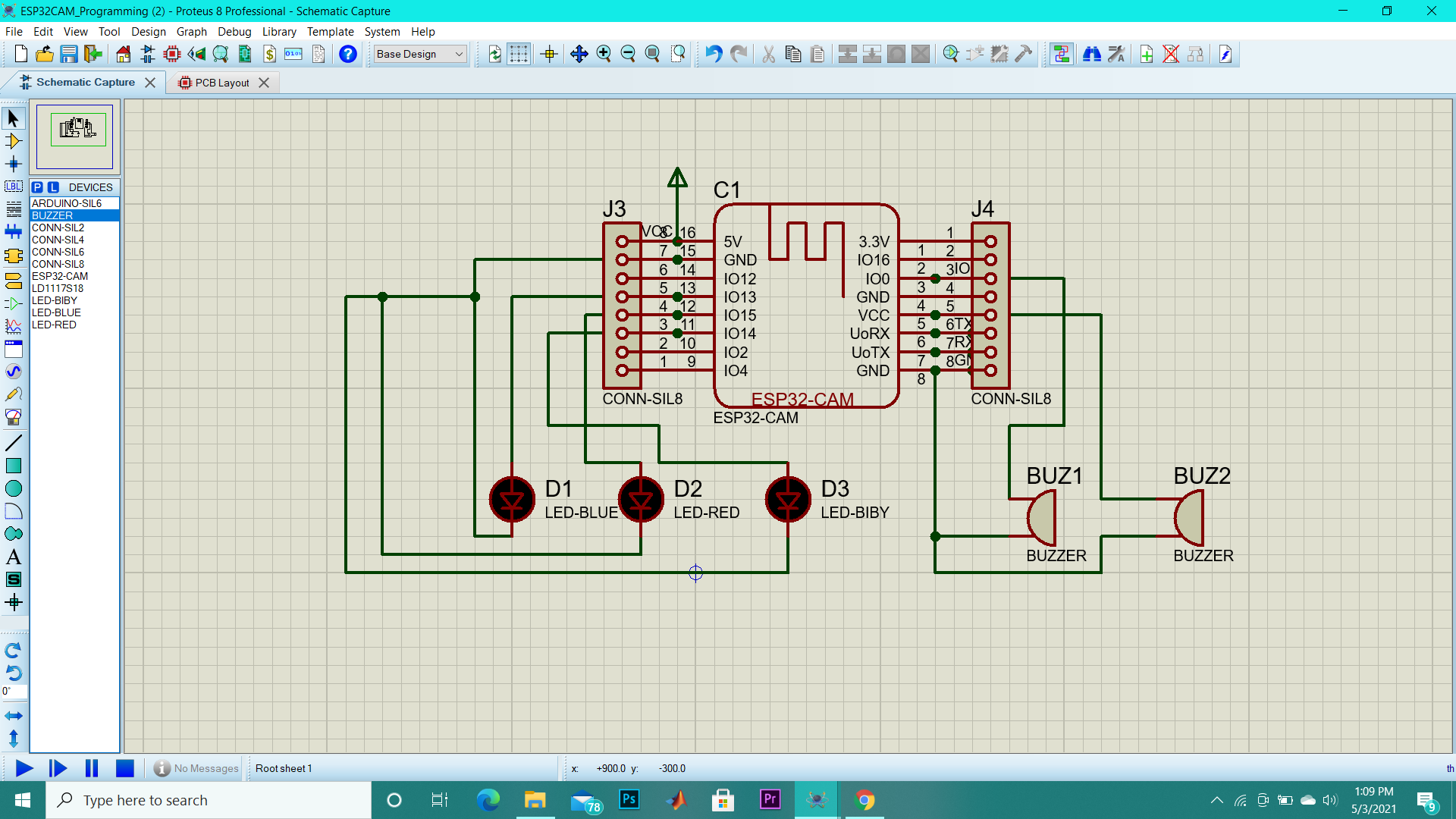Select the Wire Label Mode (LBL) tool
The width and height of the screenshot is (1456, 819).
pos(13,187)
